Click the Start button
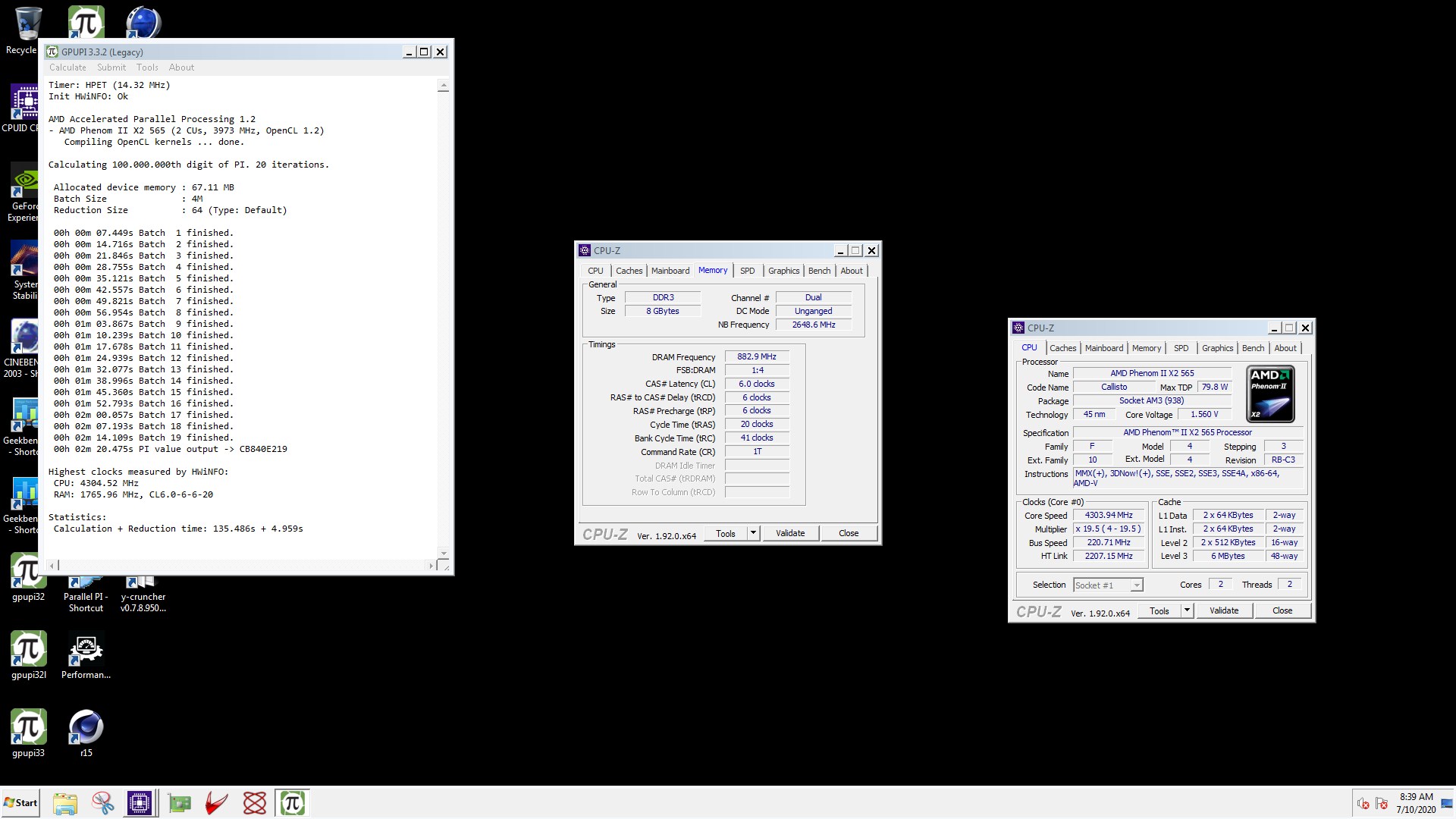Viewport: 1456px width, 819px height. [x=20, y=803]
